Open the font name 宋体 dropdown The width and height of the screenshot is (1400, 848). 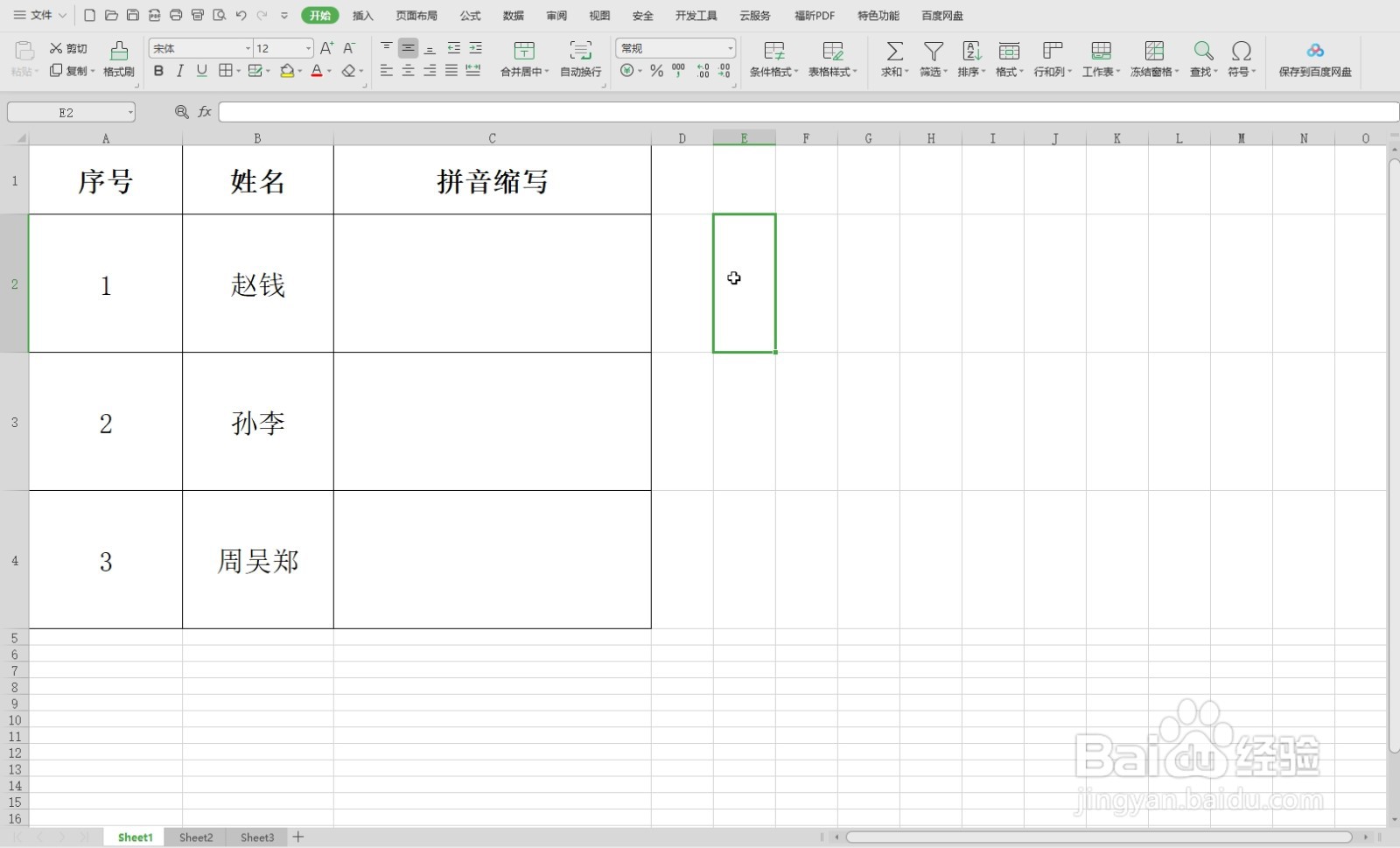(248, 48)
